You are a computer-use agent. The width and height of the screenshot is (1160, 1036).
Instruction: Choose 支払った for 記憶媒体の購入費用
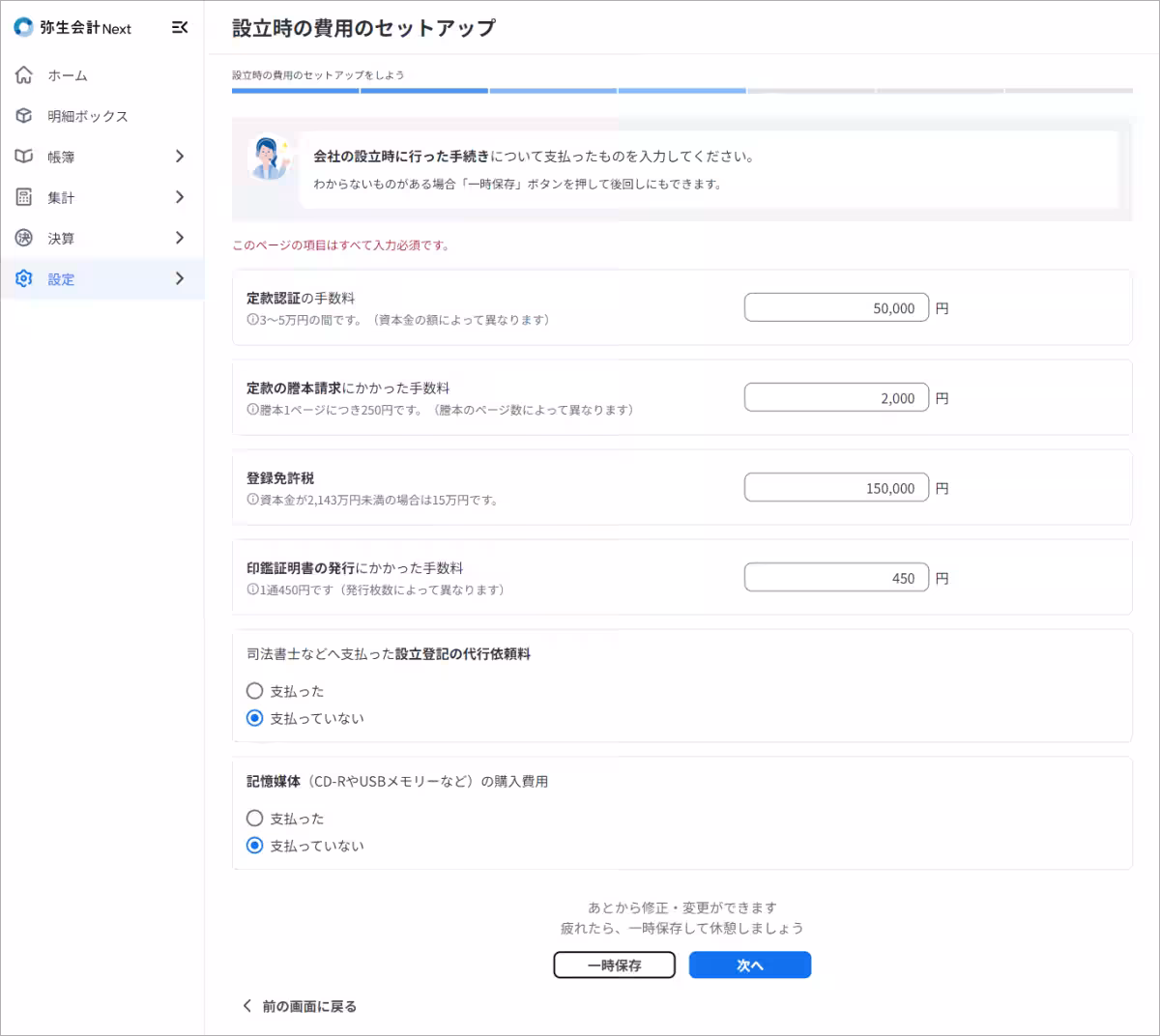click(x=254, y=818)
